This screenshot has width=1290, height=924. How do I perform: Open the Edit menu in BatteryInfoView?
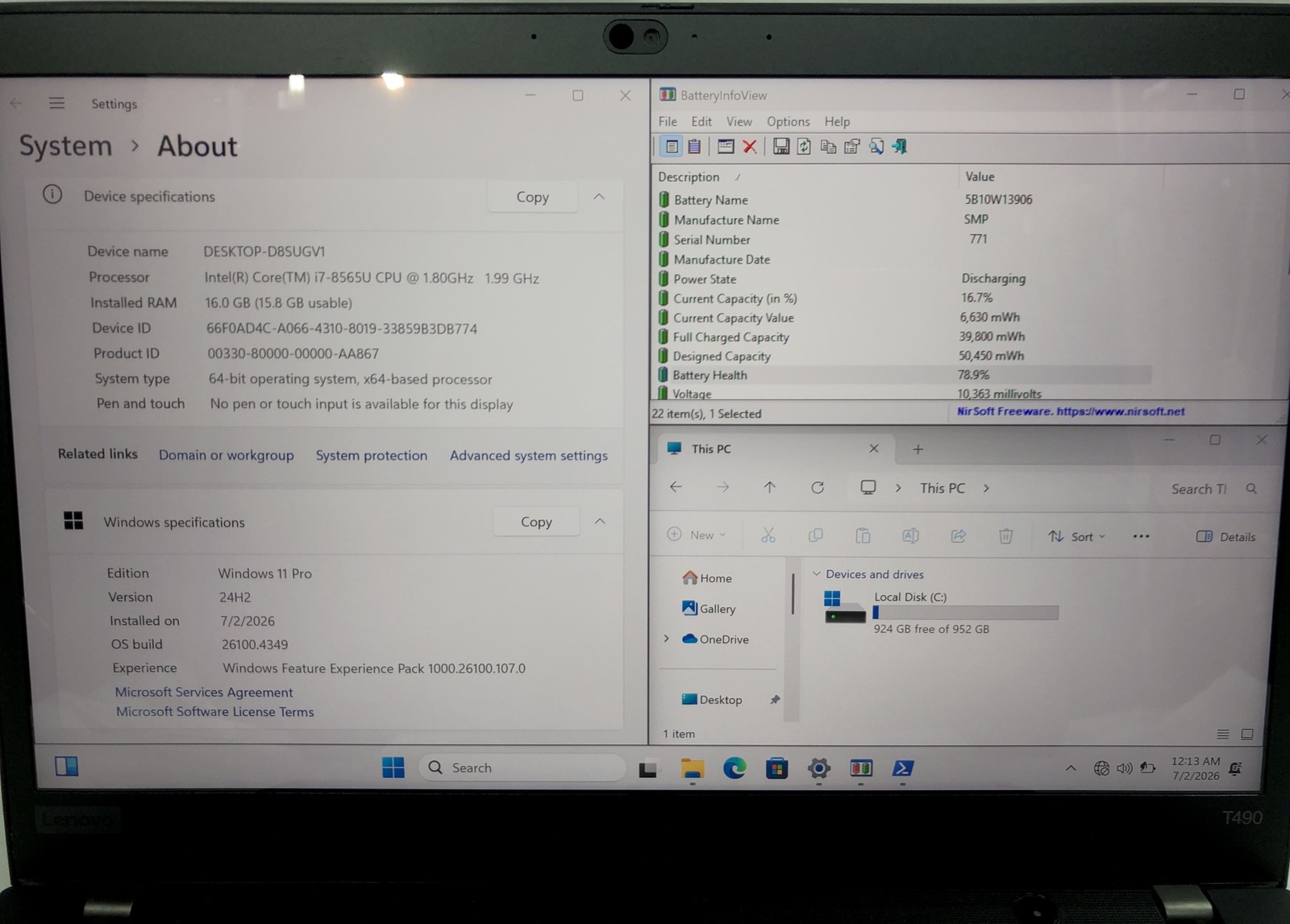[701, 122]
